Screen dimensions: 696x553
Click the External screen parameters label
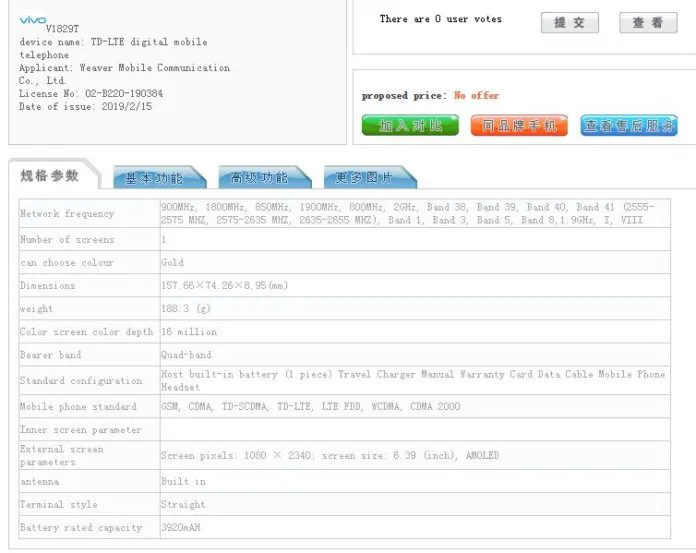pyautogui.click(x=62, y=455)
